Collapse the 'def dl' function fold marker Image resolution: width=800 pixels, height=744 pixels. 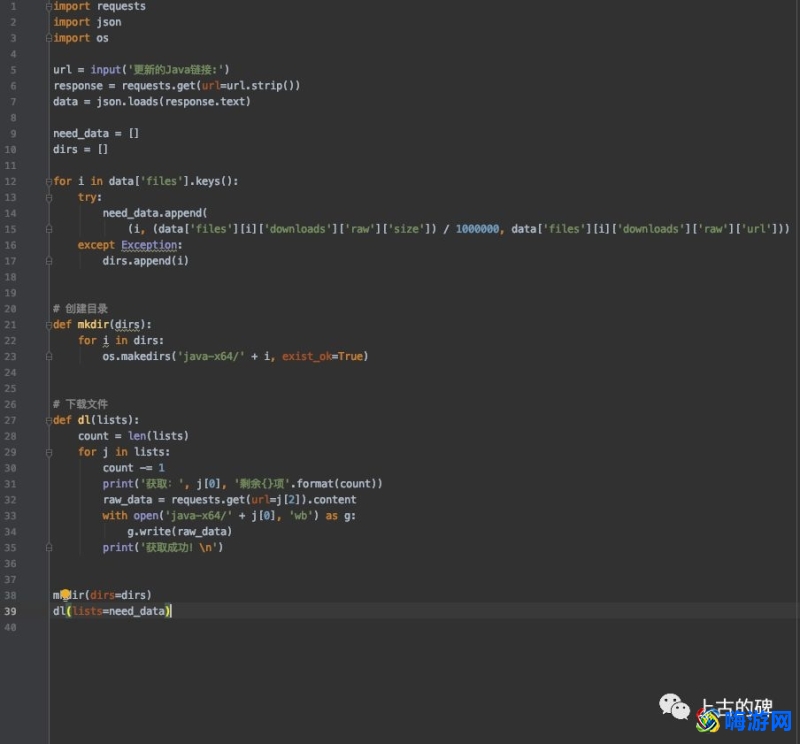point(49,420)
